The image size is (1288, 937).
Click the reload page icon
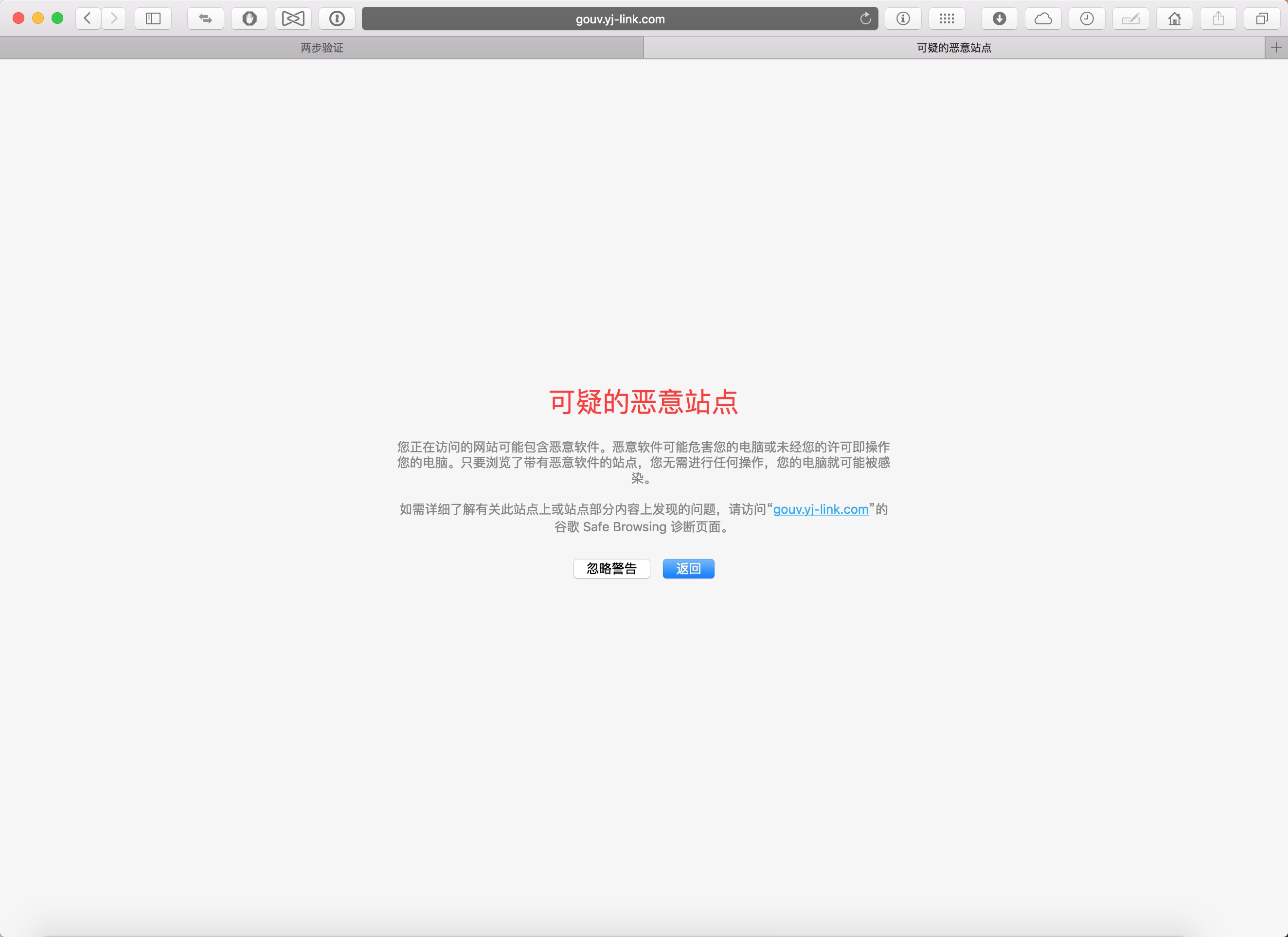tap(865, 19)
